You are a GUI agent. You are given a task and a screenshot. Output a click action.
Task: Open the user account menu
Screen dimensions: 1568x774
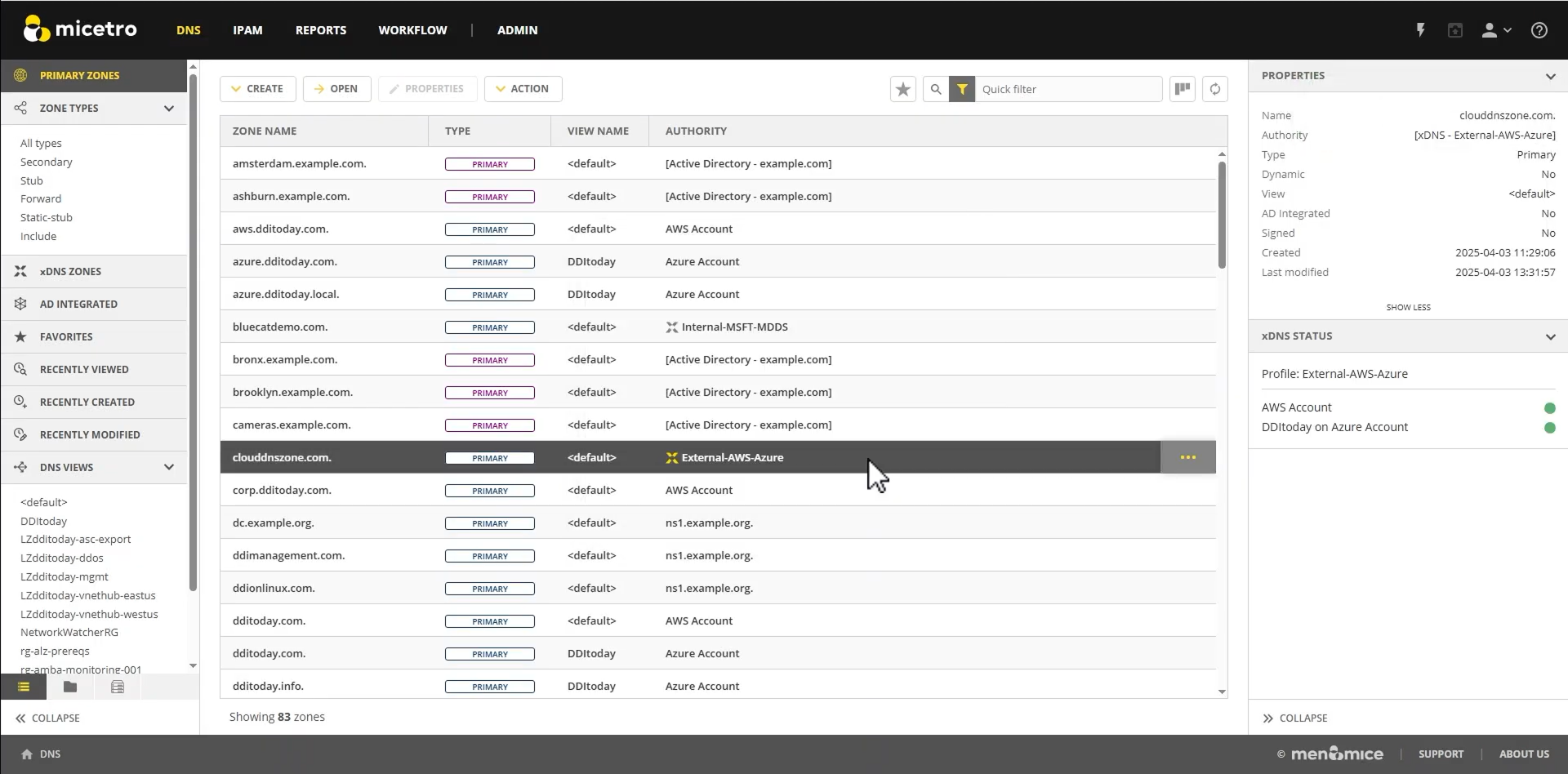point(1496,30)
